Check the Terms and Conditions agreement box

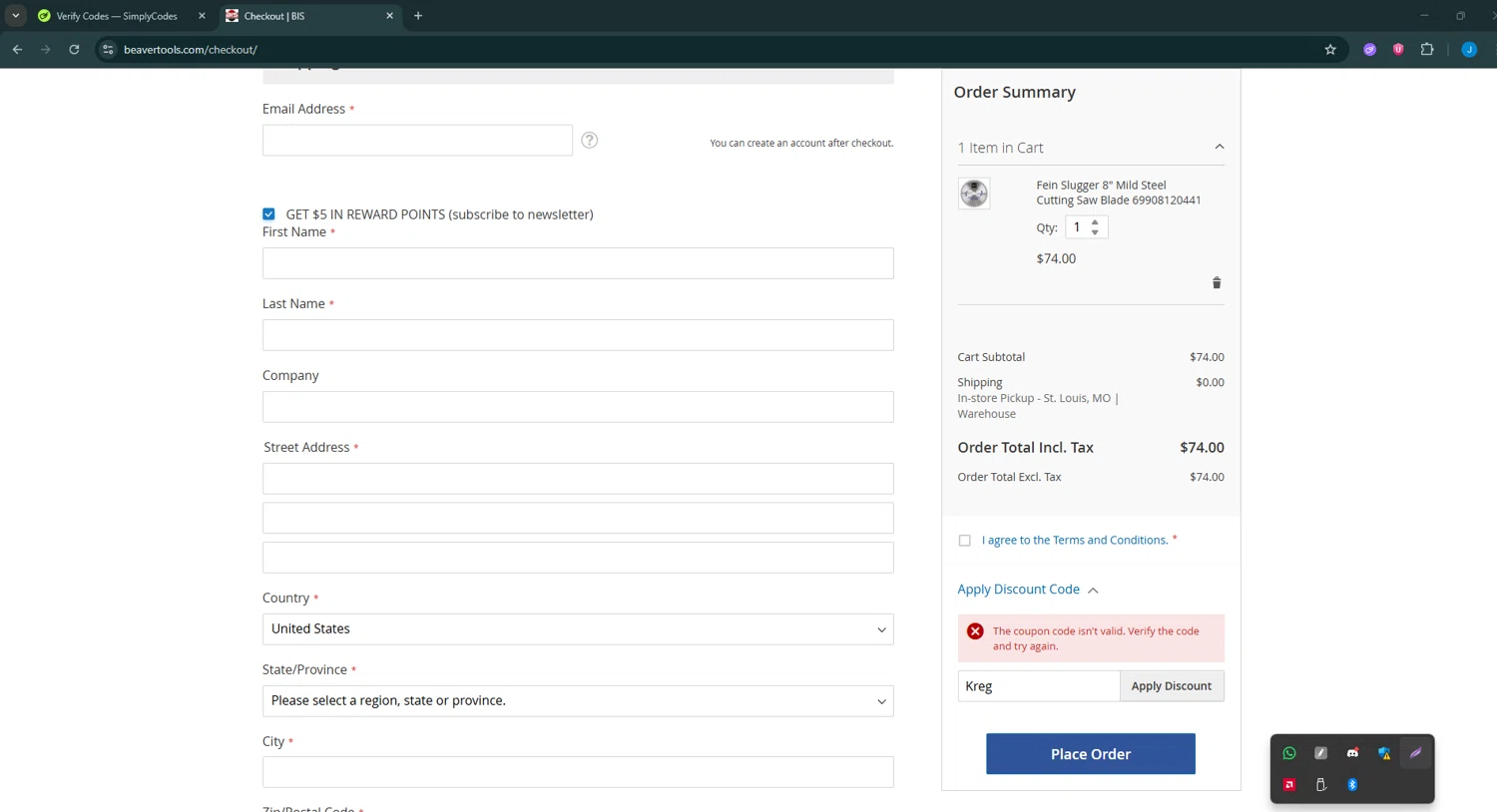point(964,541)
